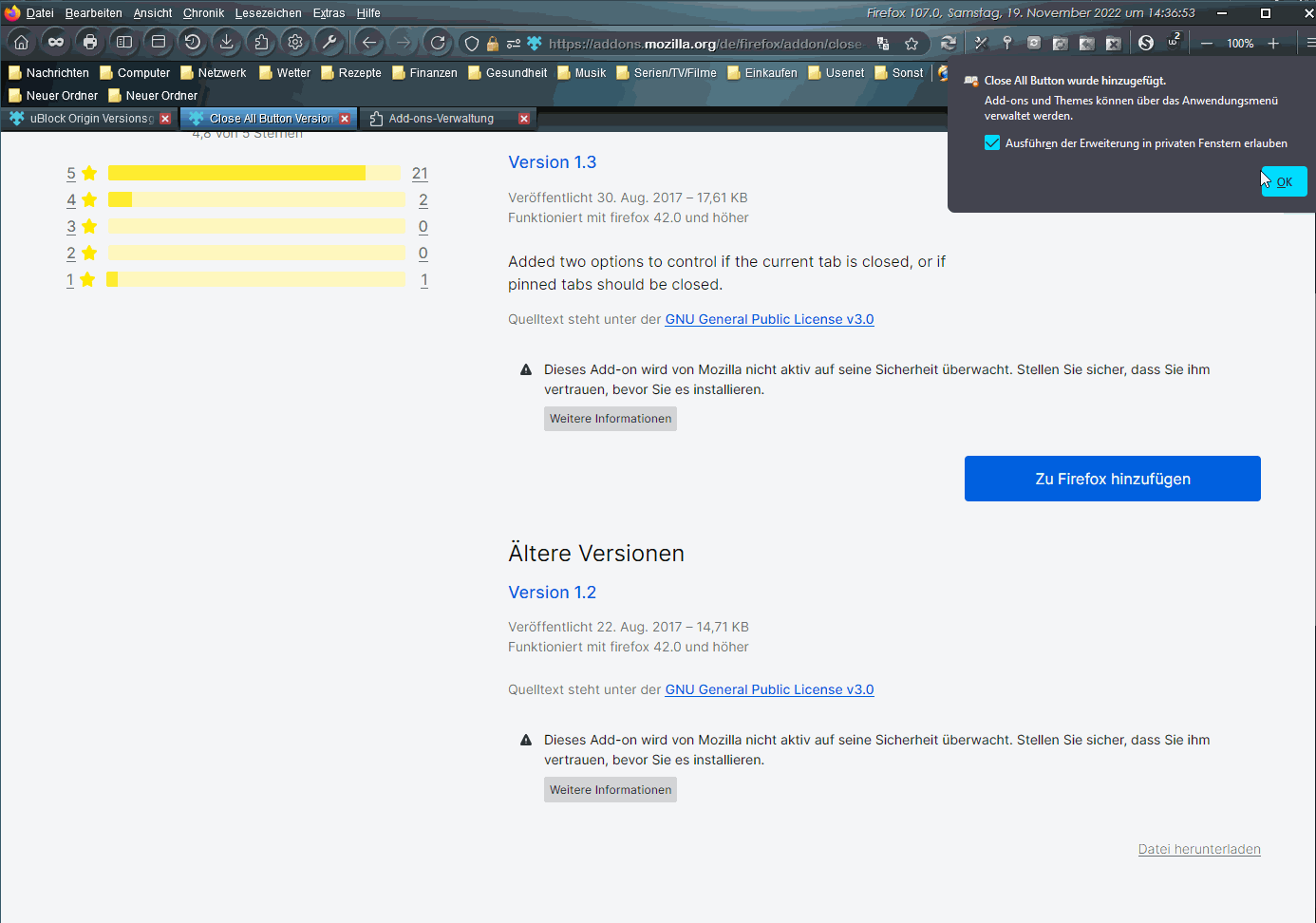Click the 21 five-star reviews count
Screen dimensions: 1316x923
tap(420, 173)
